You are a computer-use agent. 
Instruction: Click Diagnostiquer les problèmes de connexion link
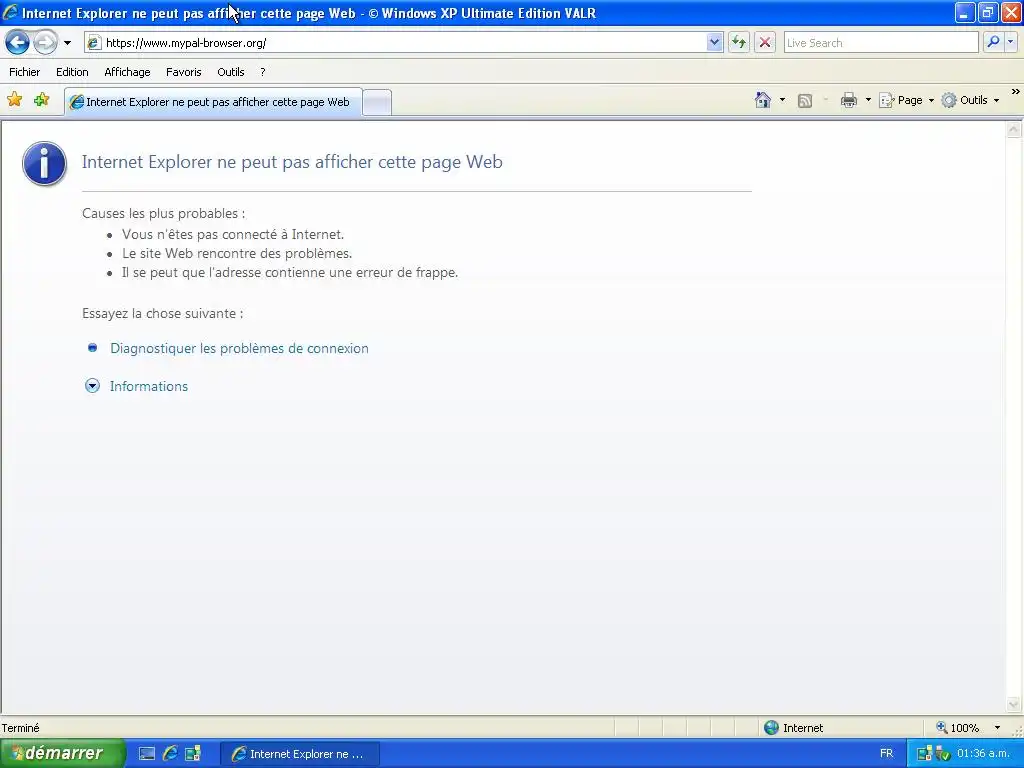tap(239, 348)
